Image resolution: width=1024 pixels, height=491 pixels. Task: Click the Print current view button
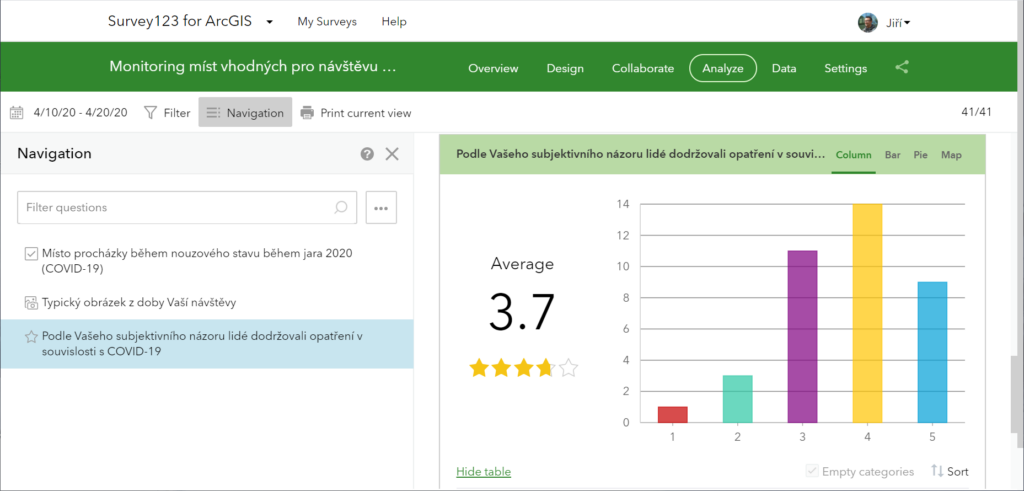point(356,113)
